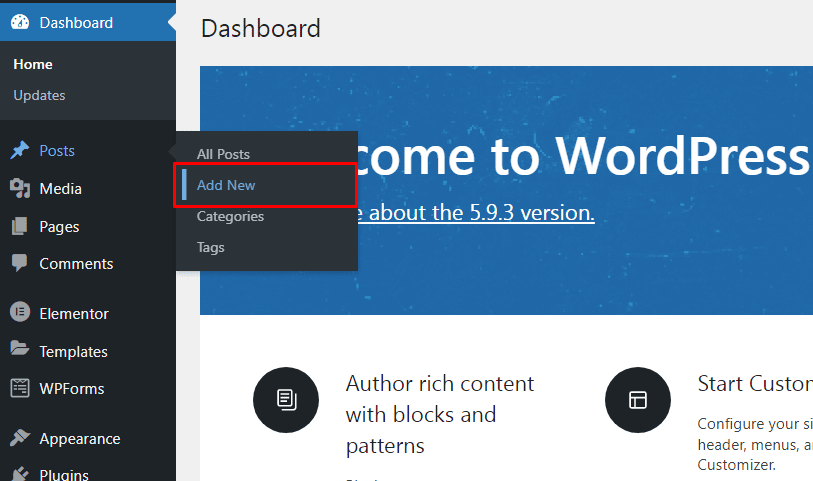Viewport: 813px width, 481px height.
Task: Choose Add New in Posts flyout
Action: (226, 185)
